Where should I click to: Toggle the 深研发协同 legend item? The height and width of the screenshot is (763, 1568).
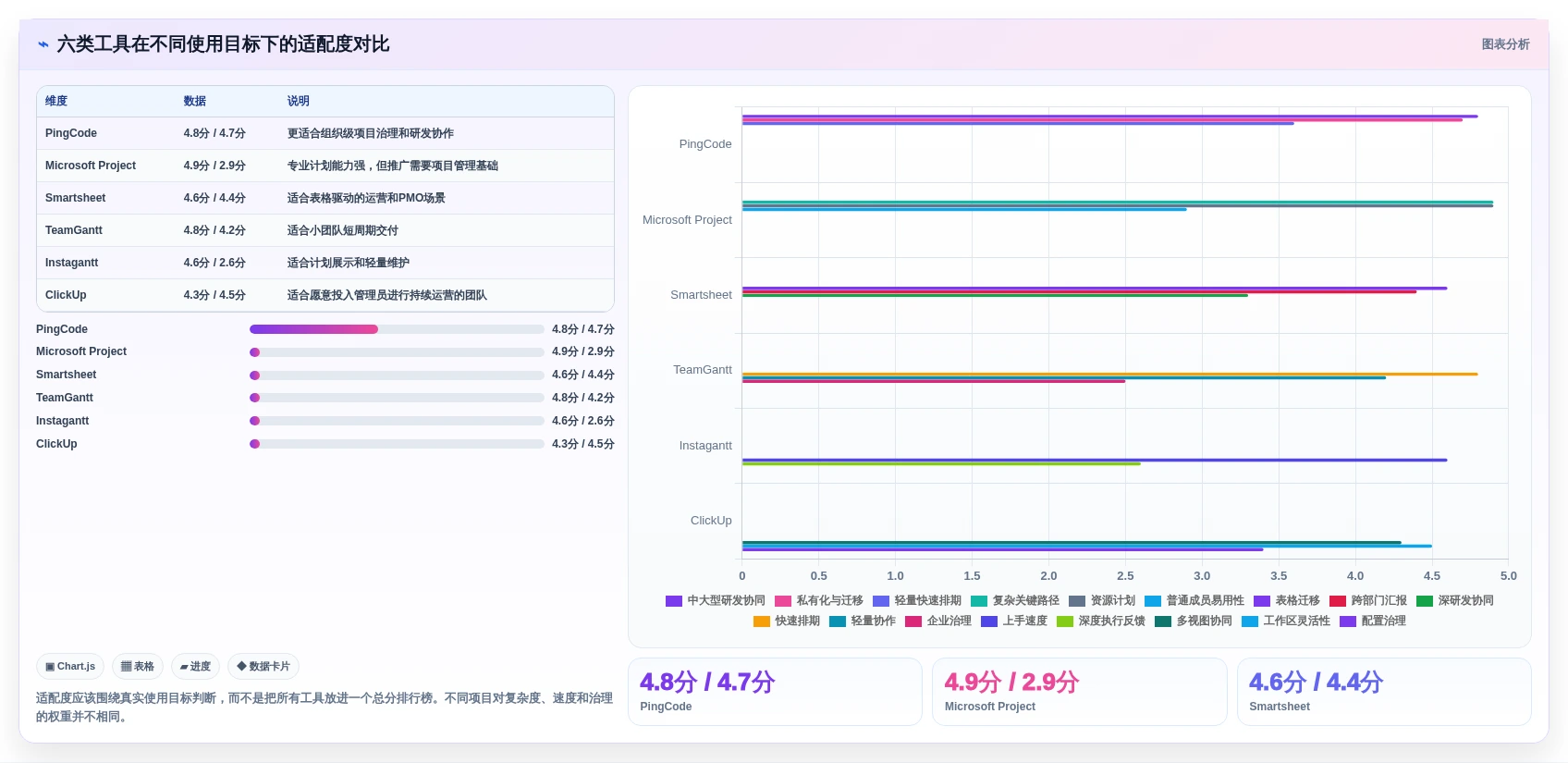1455,600
